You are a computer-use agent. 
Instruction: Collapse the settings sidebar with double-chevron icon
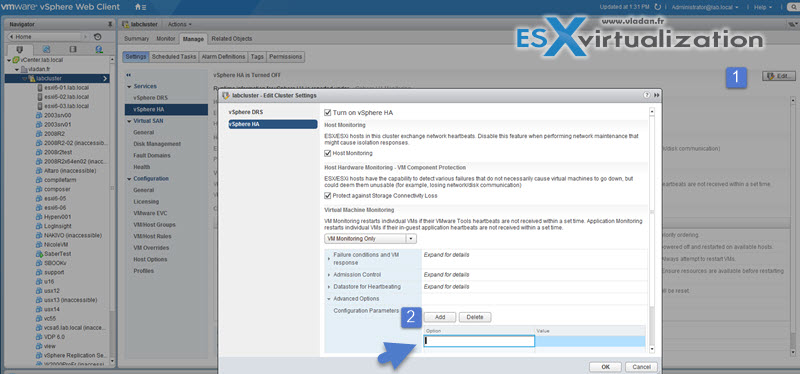[128, 75]
